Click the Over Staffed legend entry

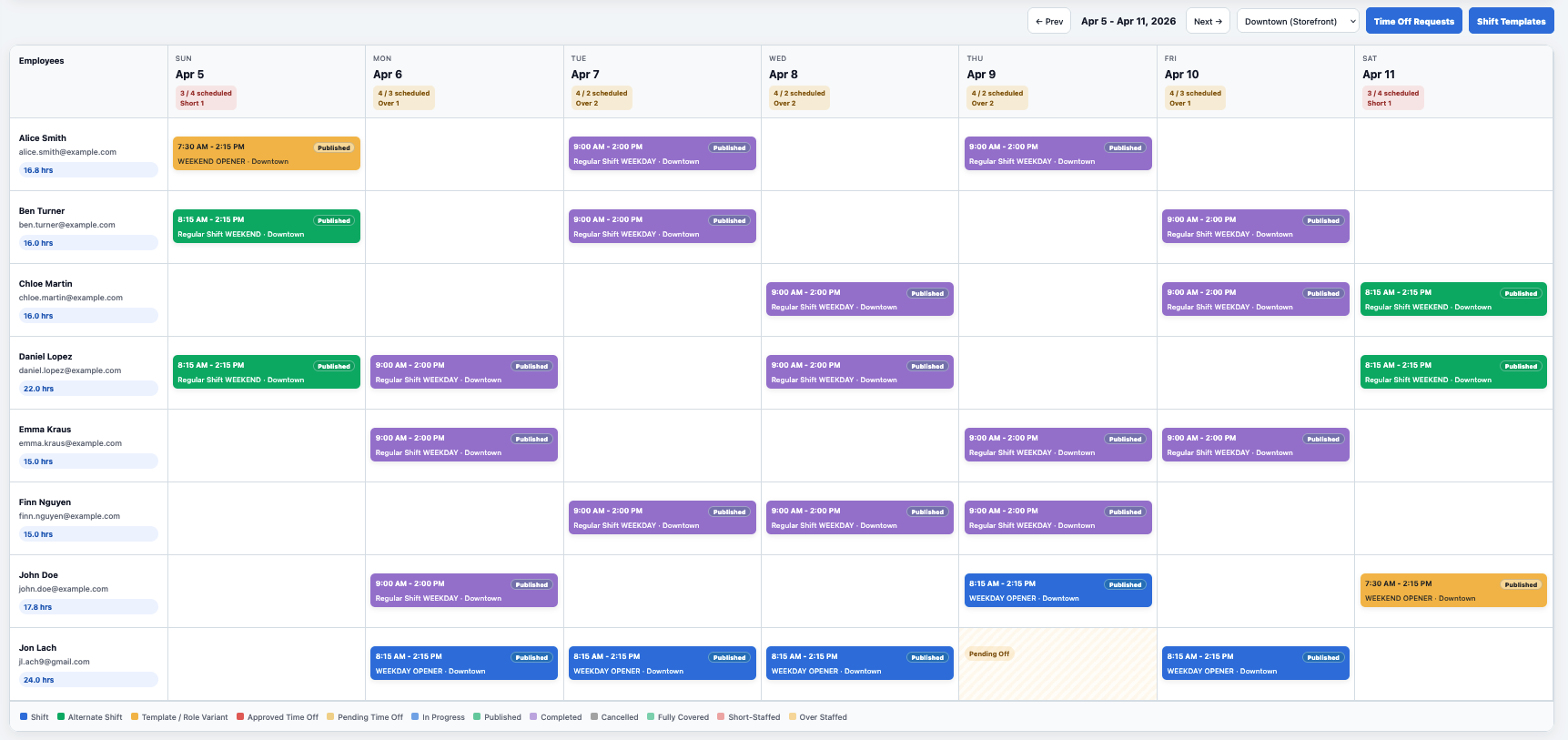tap(818, 717)
